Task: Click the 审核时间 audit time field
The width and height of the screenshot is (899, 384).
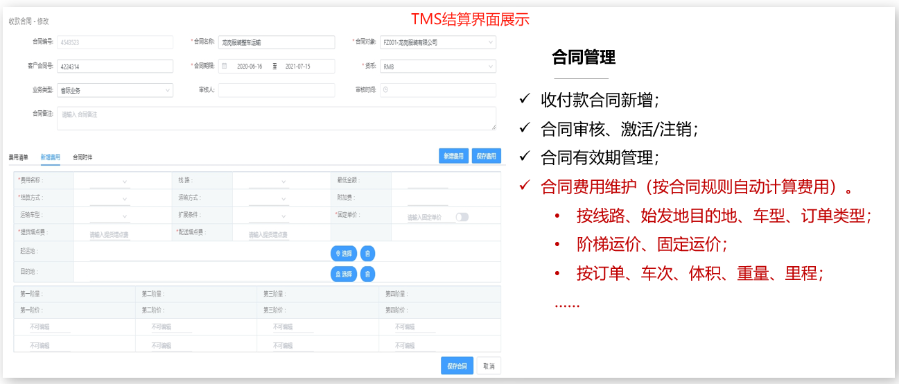Action: tap(438, 90)
